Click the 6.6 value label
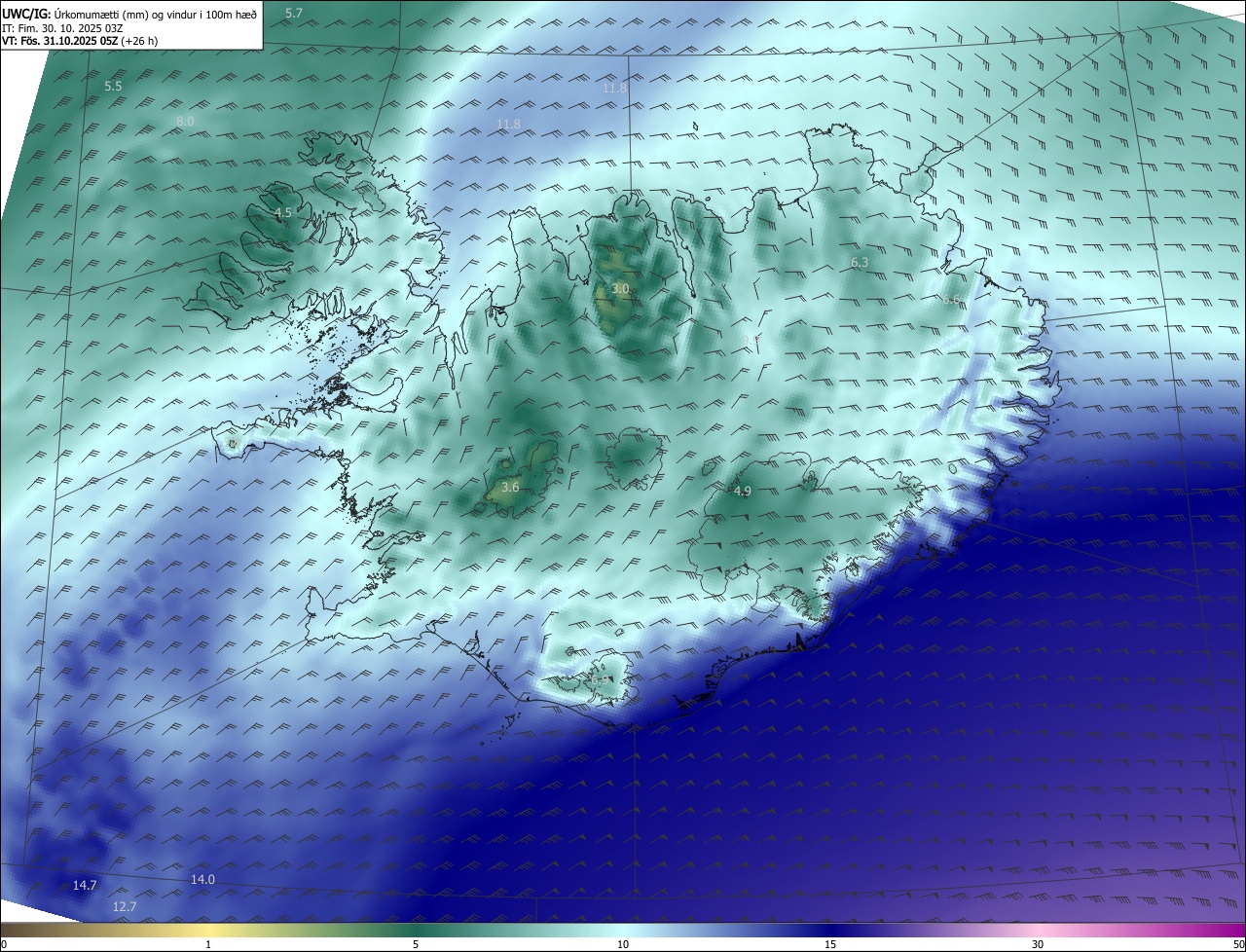 click(x=951, y=300)
